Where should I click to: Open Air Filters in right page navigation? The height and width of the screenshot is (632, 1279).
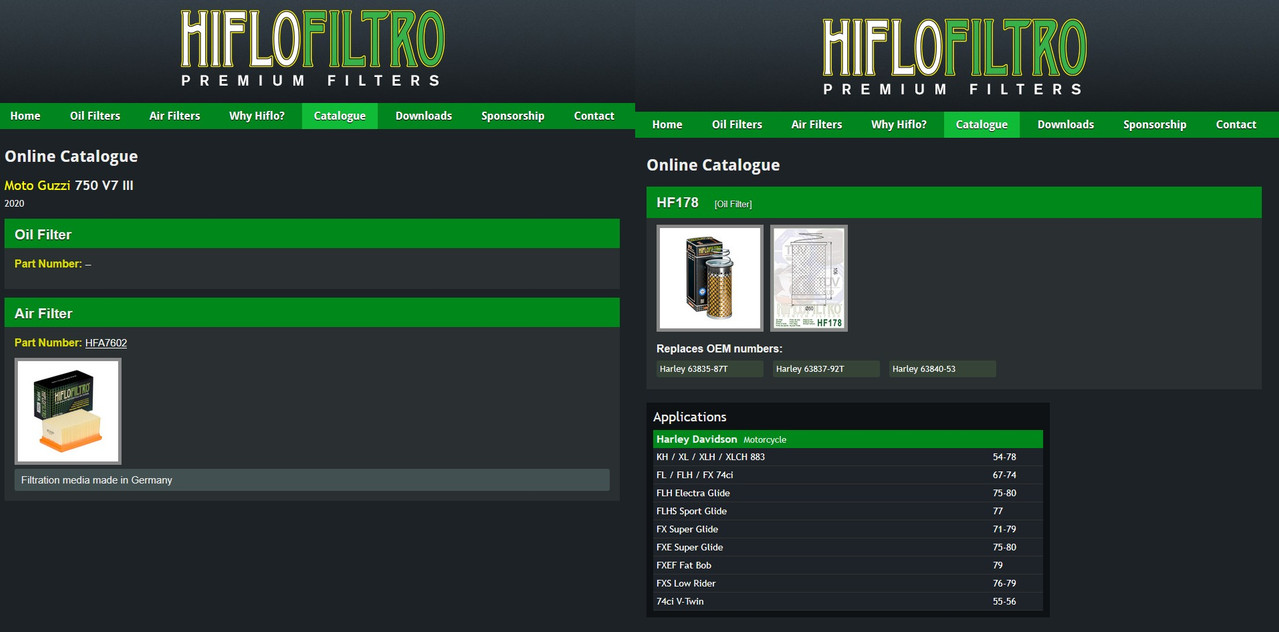click(817, 125)
